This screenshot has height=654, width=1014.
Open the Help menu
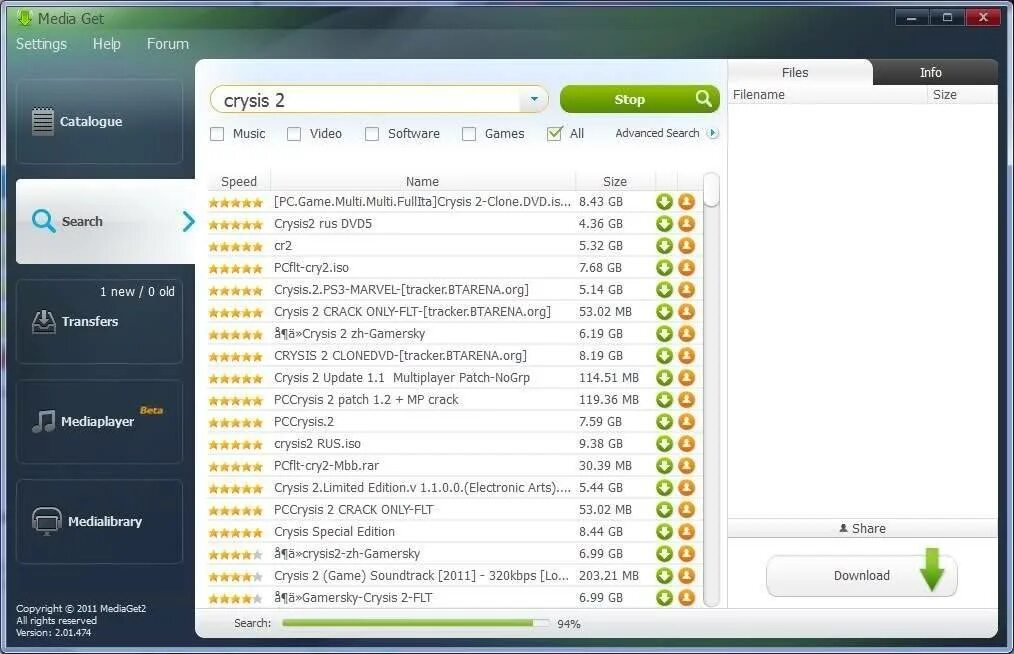pos(107,44)
